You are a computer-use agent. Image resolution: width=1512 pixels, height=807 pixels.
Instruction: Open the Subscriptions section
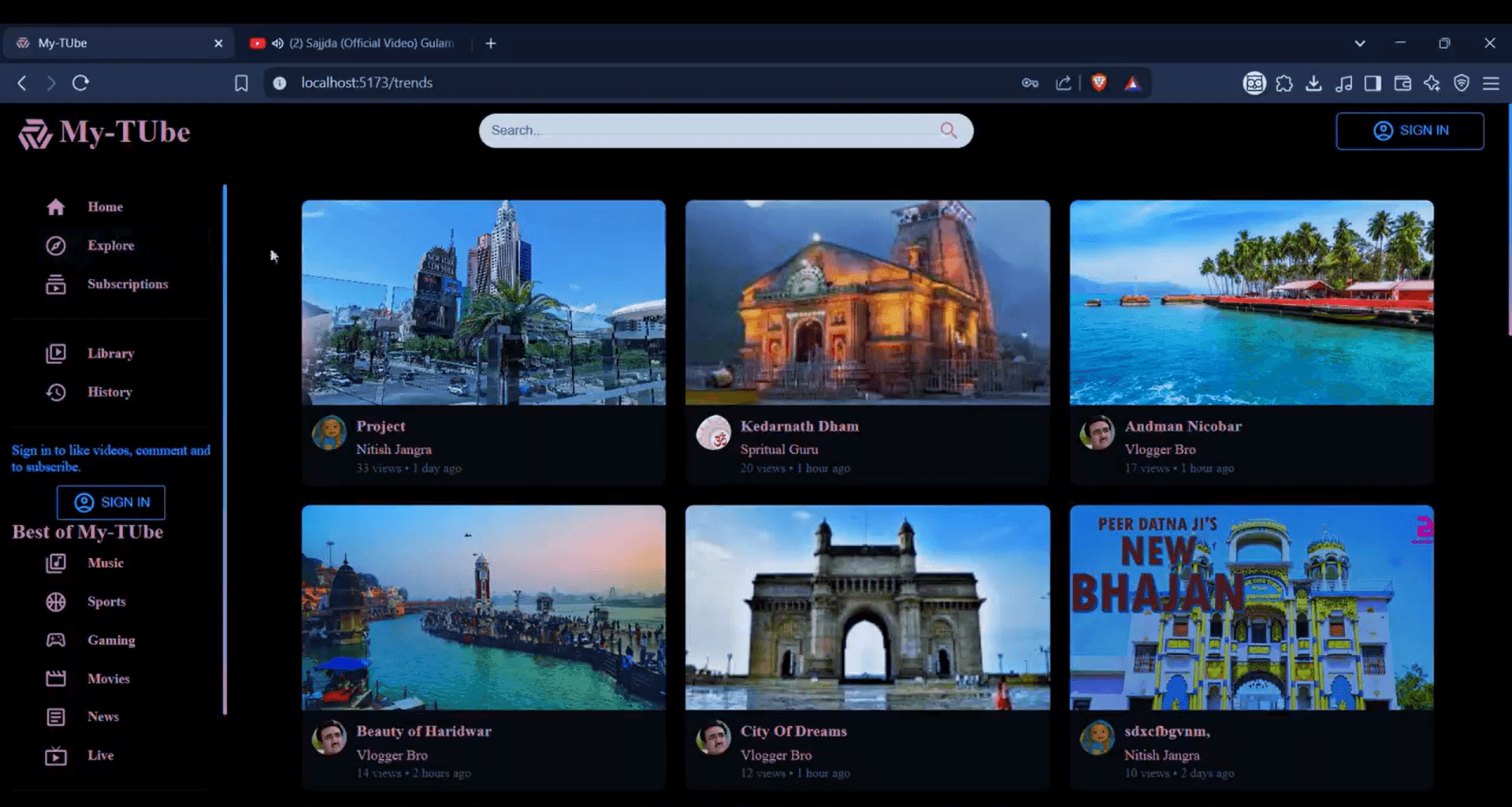[x=127, y=284]
